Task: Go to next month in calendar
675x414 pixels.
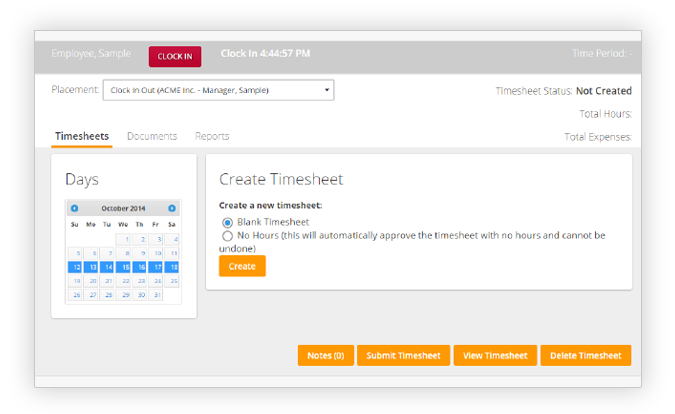Action: (172, 208)
